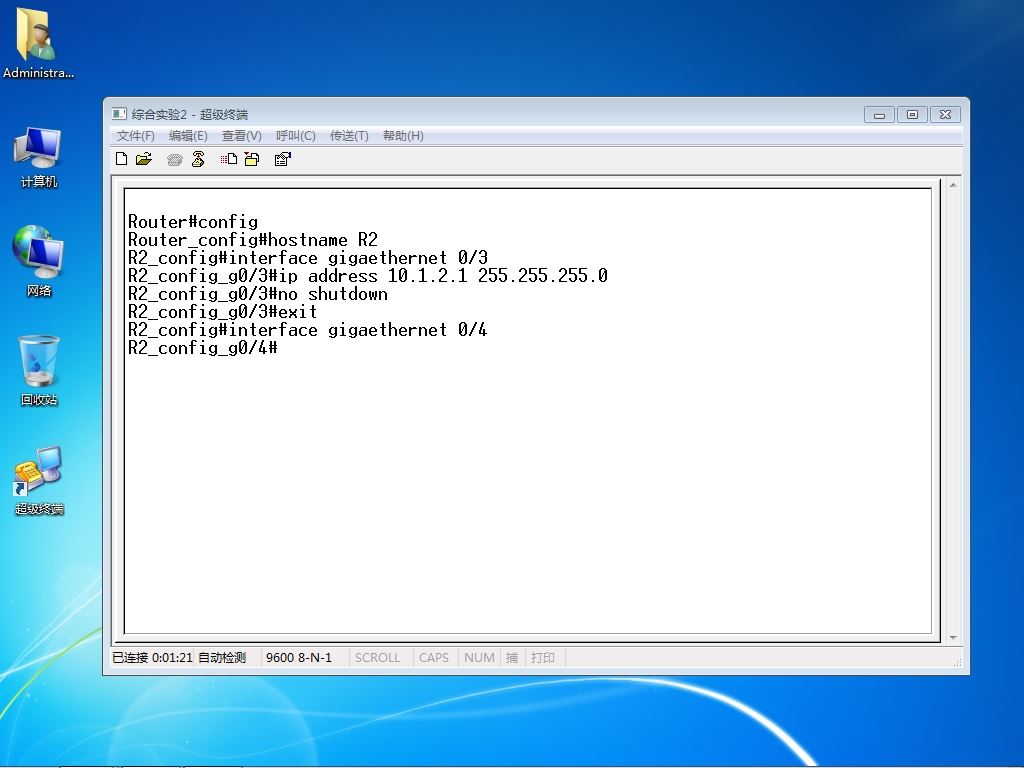The width and height of the screenshot is (1024, 768).
Task: Open the 传送(T) menu
Action: pos(349,136)
